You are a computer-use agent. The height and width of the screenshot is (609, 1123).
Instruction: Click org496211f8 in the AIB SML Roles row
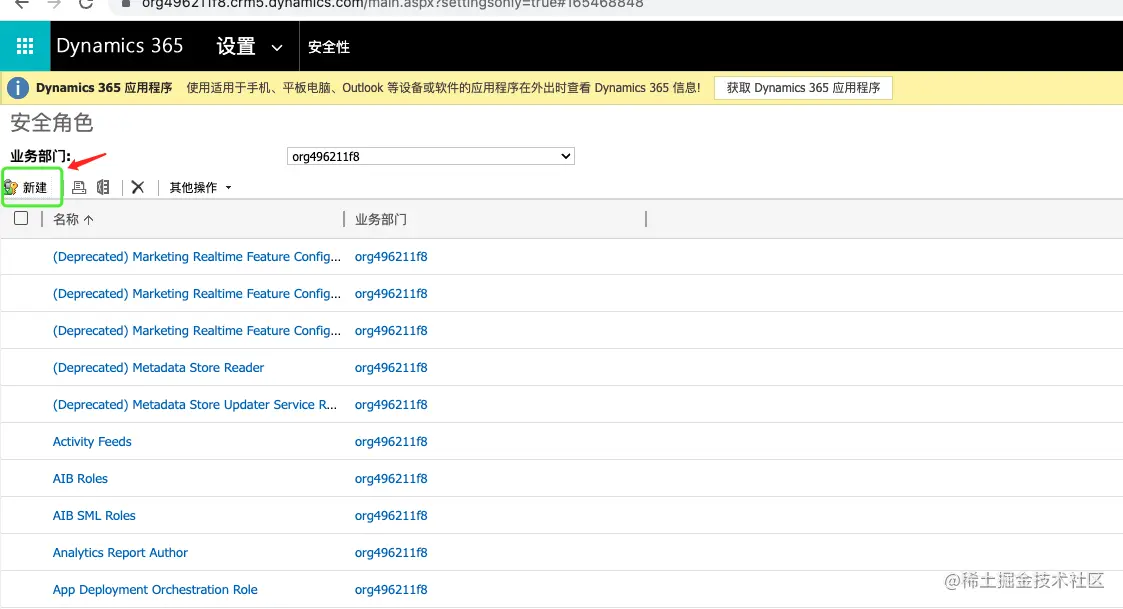tap(391, 516)
